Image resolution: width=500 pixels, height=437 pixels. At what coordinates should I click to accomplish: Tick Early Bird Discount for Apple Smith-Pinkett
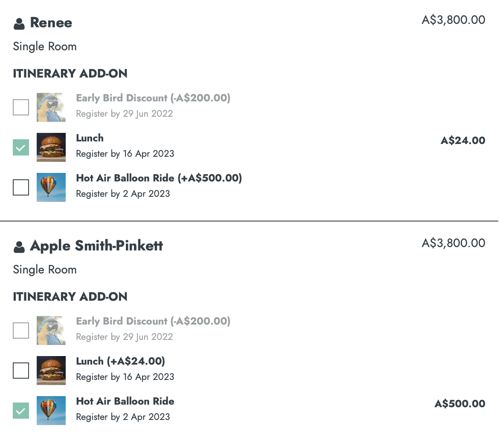point(21,330)
